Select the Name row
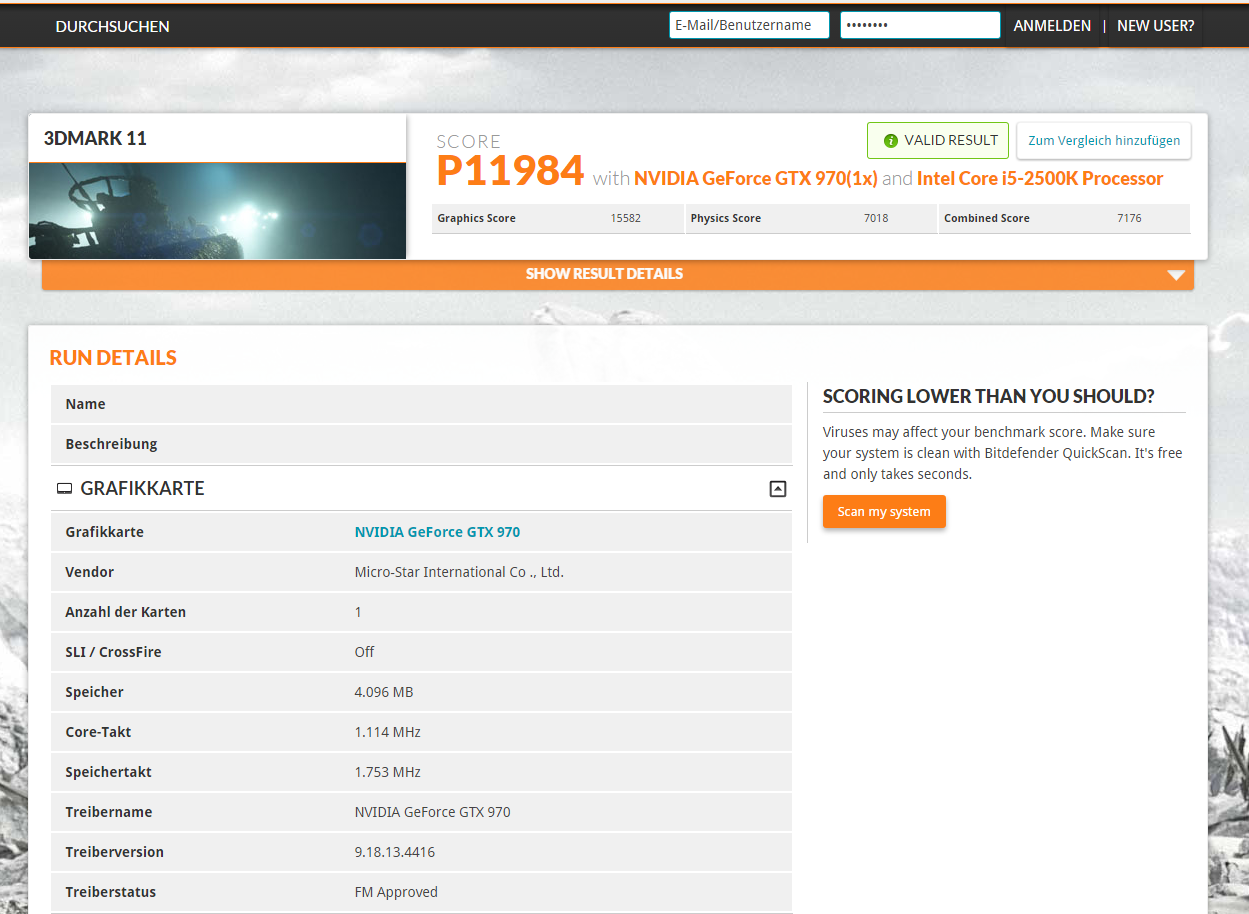This screenshot has width=1249, height=914. 421,404
